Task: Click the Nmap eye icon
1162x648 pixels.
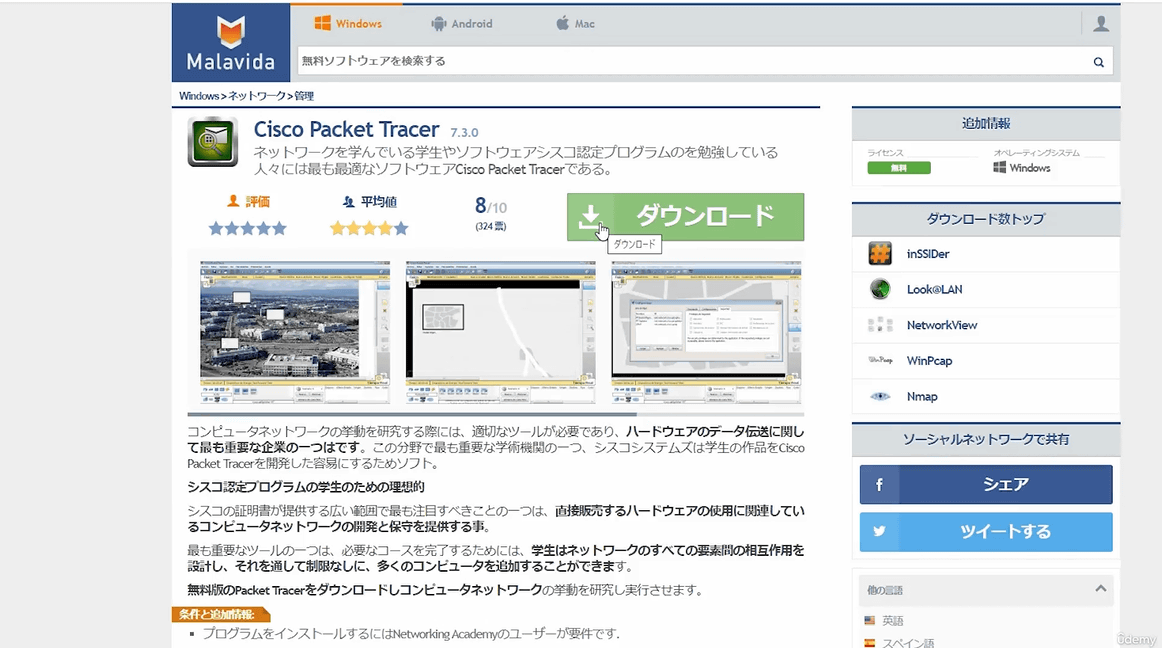Action: coord(880,397)
